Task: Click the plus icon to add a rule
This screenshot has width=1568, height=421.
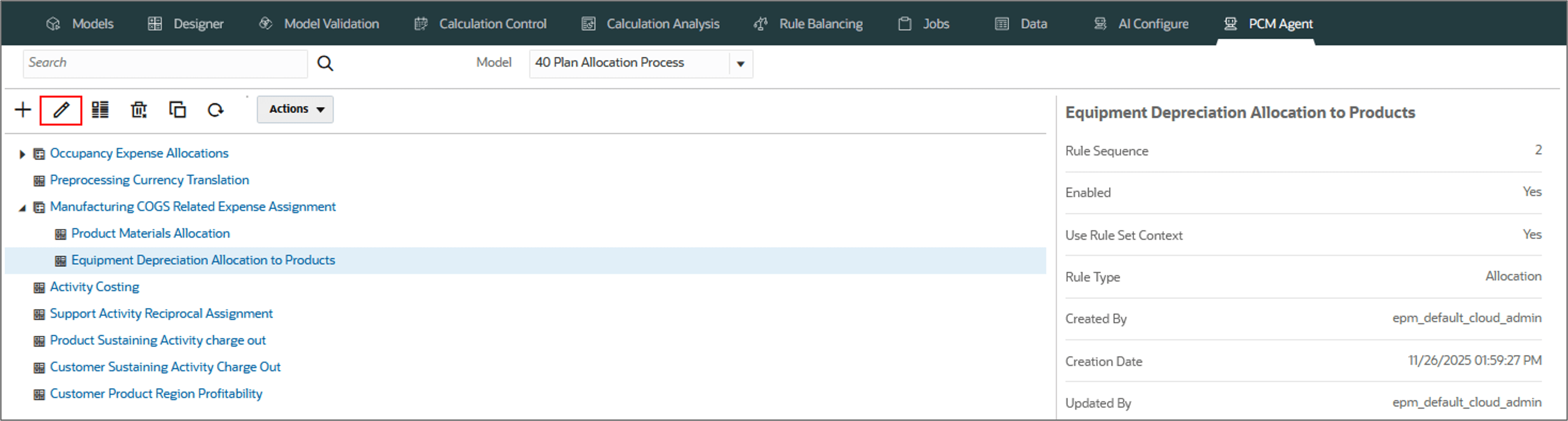Action: (23, 110)
